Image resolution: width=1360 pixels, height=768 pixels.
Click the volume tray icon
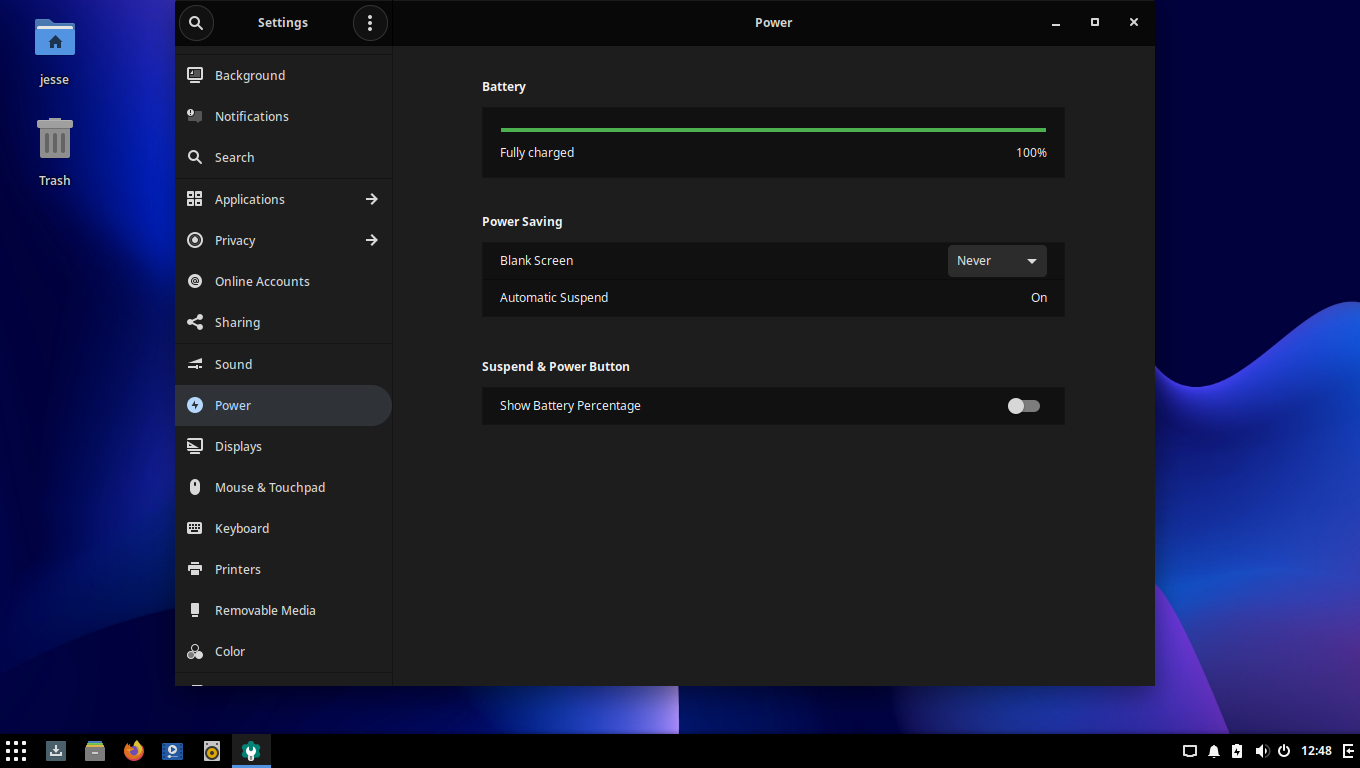pyautogui.click(x=1261, y=751)
